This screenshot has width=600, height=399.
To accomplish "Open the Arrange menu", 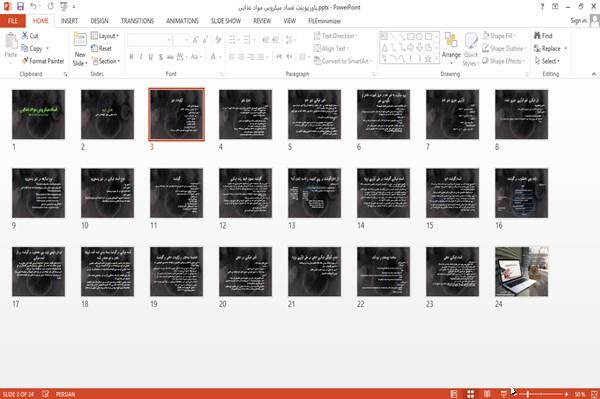I will (451, 49).
